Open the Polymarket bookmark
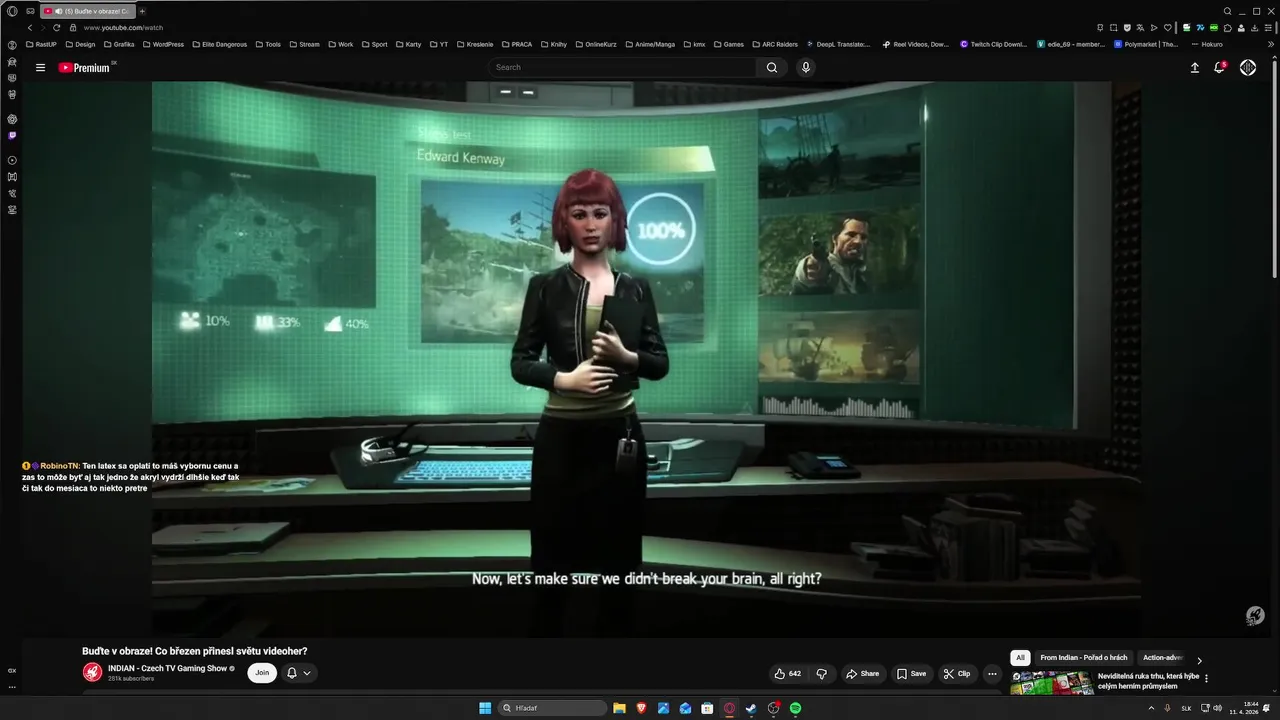This screenshot has height=720, width=1280. click(x=1146, y=44)
